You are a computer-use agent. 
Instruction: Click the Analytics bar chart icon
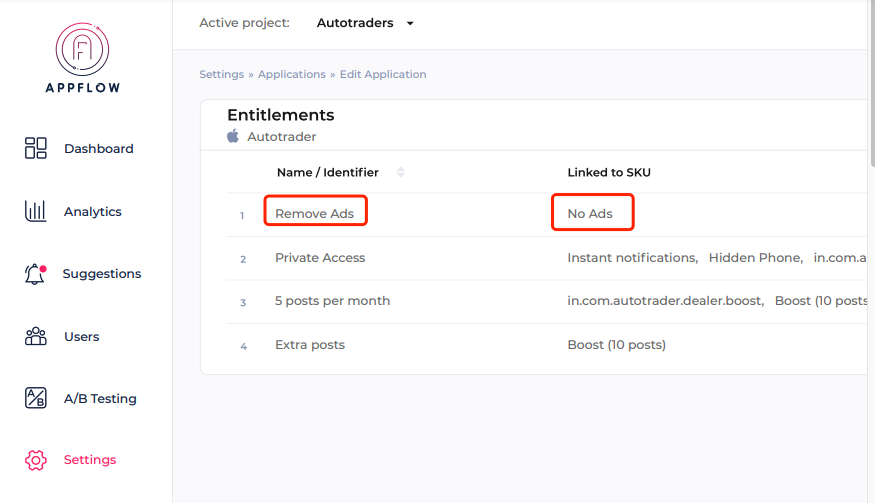(x=36, y=211)
